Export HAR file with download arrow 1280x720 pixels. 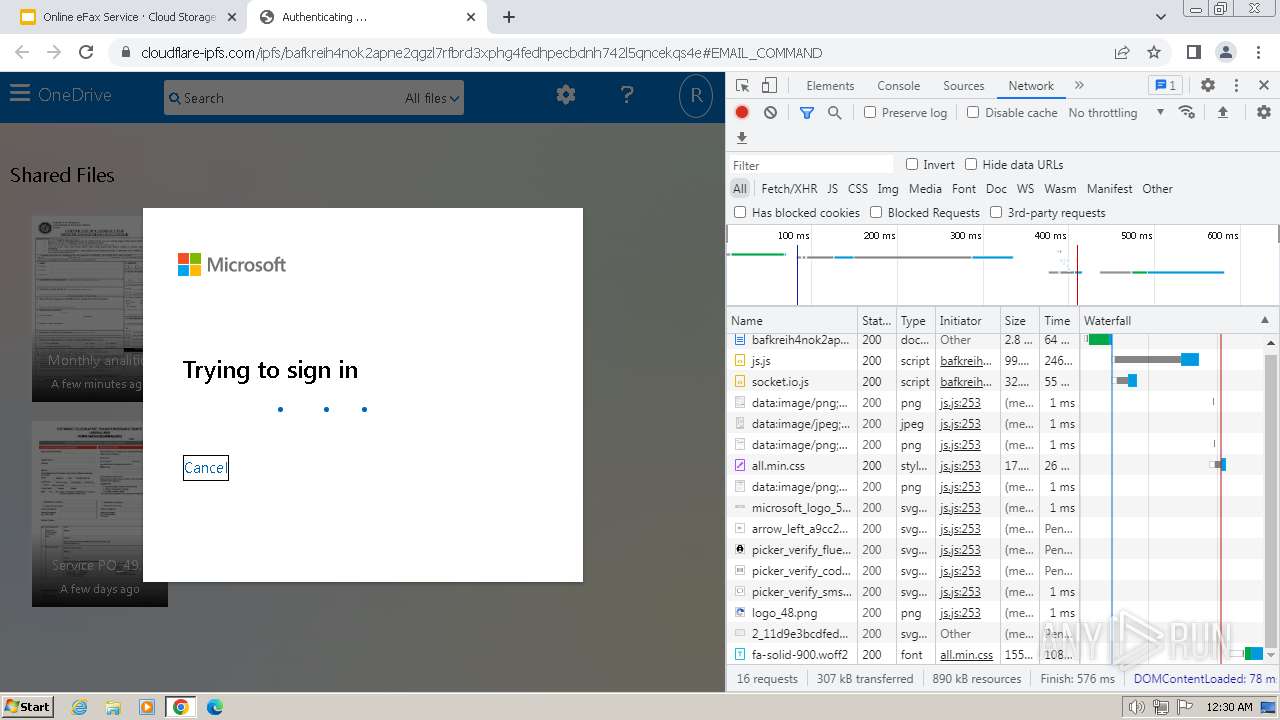(x=742, y=138)
